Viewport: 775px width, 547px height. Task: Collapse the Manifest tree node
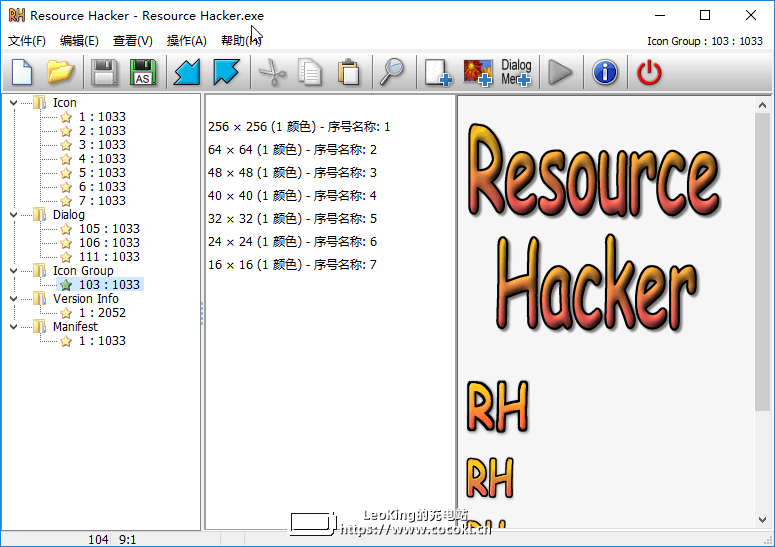pos(13,327)
